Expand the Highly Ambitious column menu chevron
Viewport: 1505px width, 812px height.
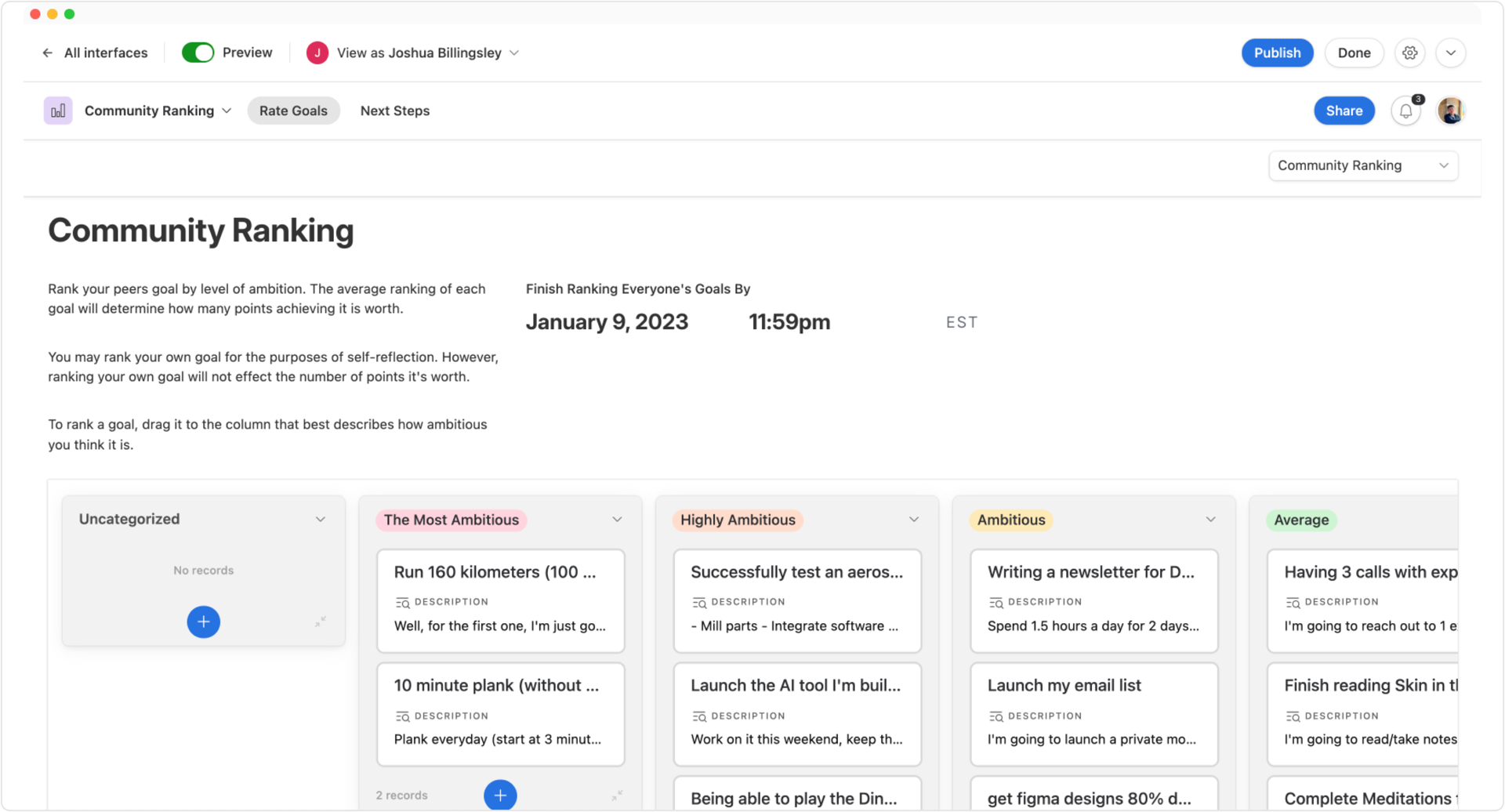tap(913, 520)
